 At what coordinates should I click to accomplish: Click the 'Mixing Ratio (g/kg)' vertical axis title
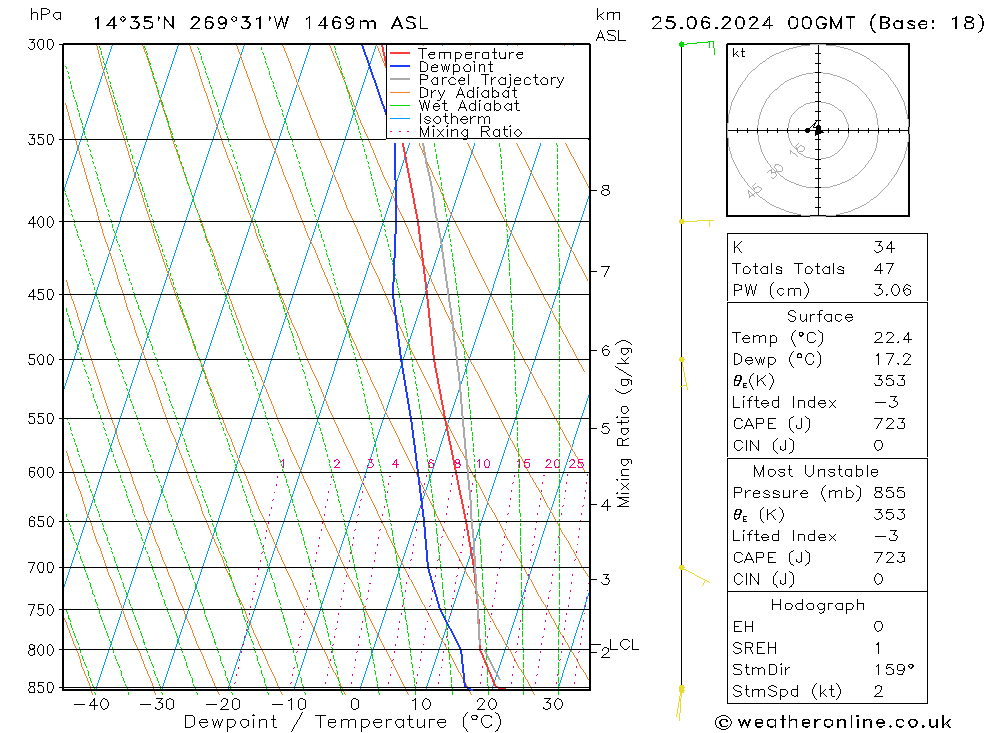point(624,424)
